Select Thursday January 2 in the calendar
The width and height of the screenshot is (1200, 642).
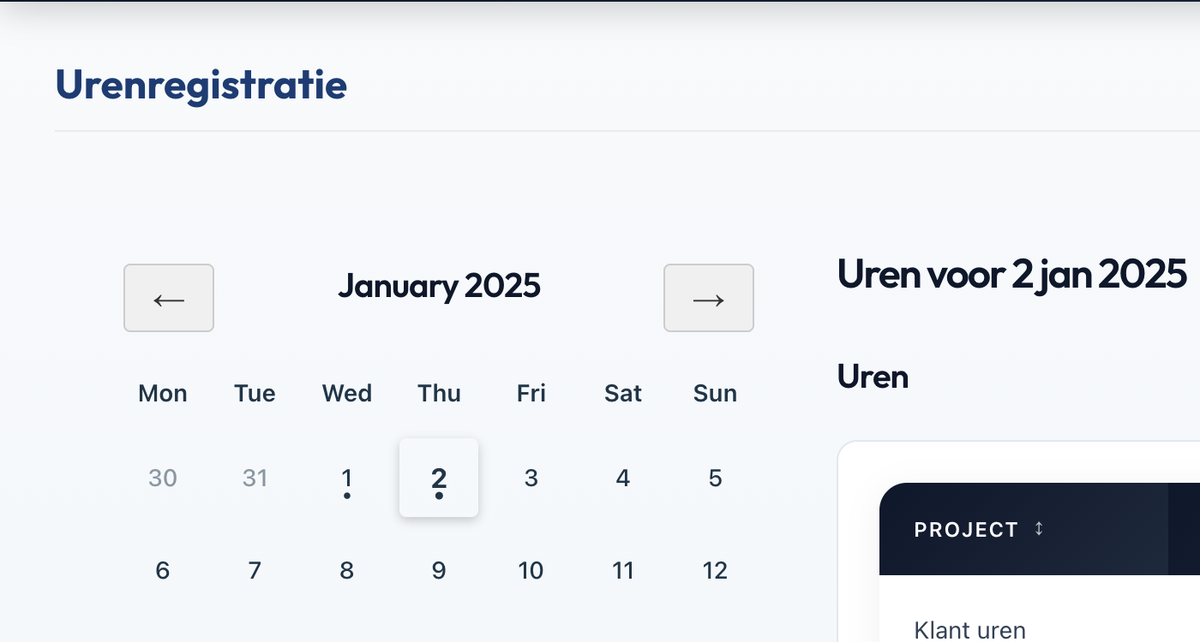[x=439, y=478]
